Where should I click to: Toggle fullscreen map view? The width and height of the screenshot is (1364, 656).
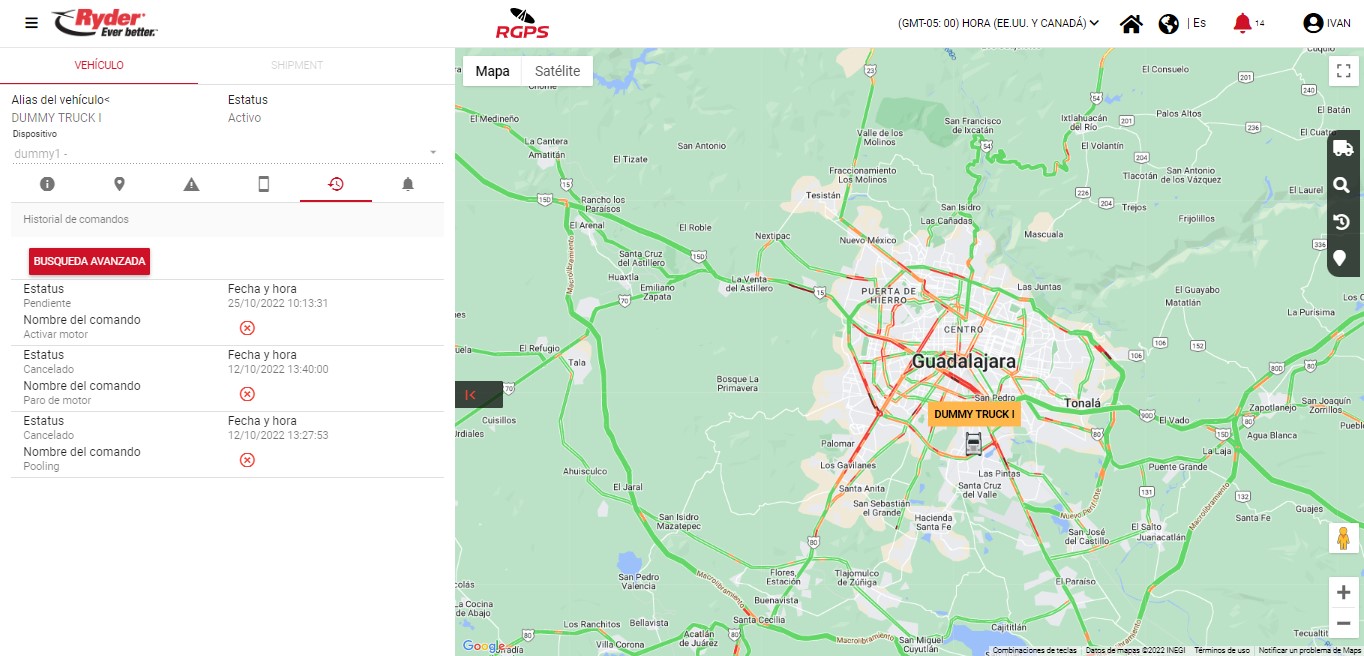(1342, 71)
